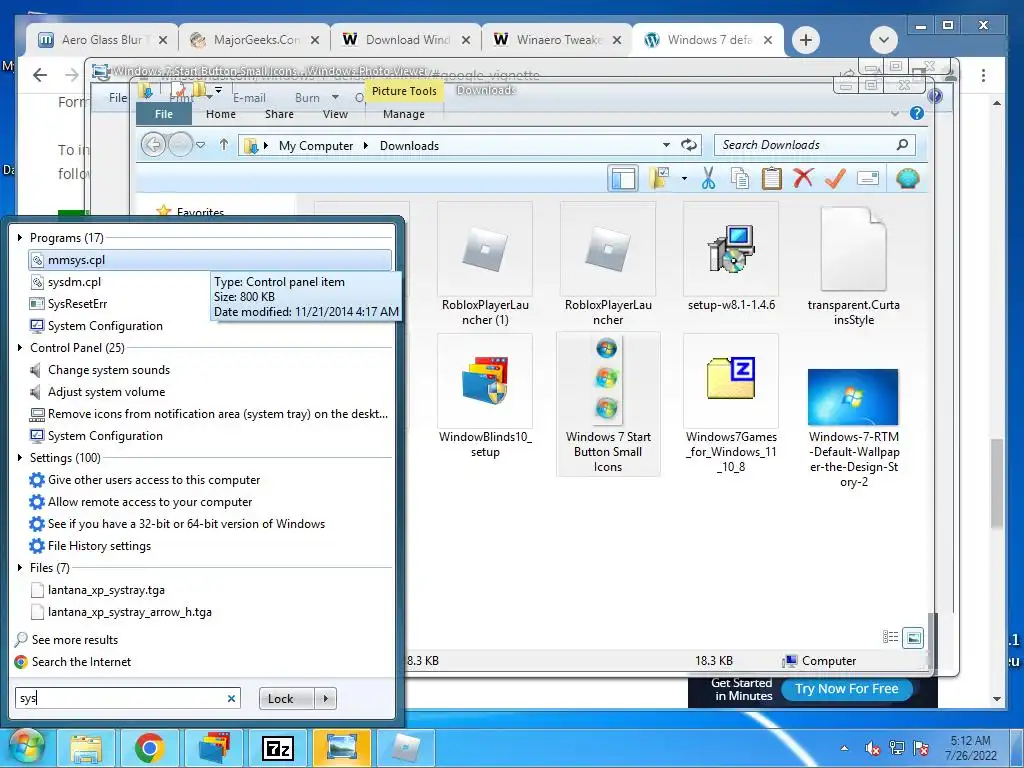This screenshot has width=1024, height=768.
Task: Click the orange checkmark toolbar icon
Action: pyautogui.click(x=835, y=178)
